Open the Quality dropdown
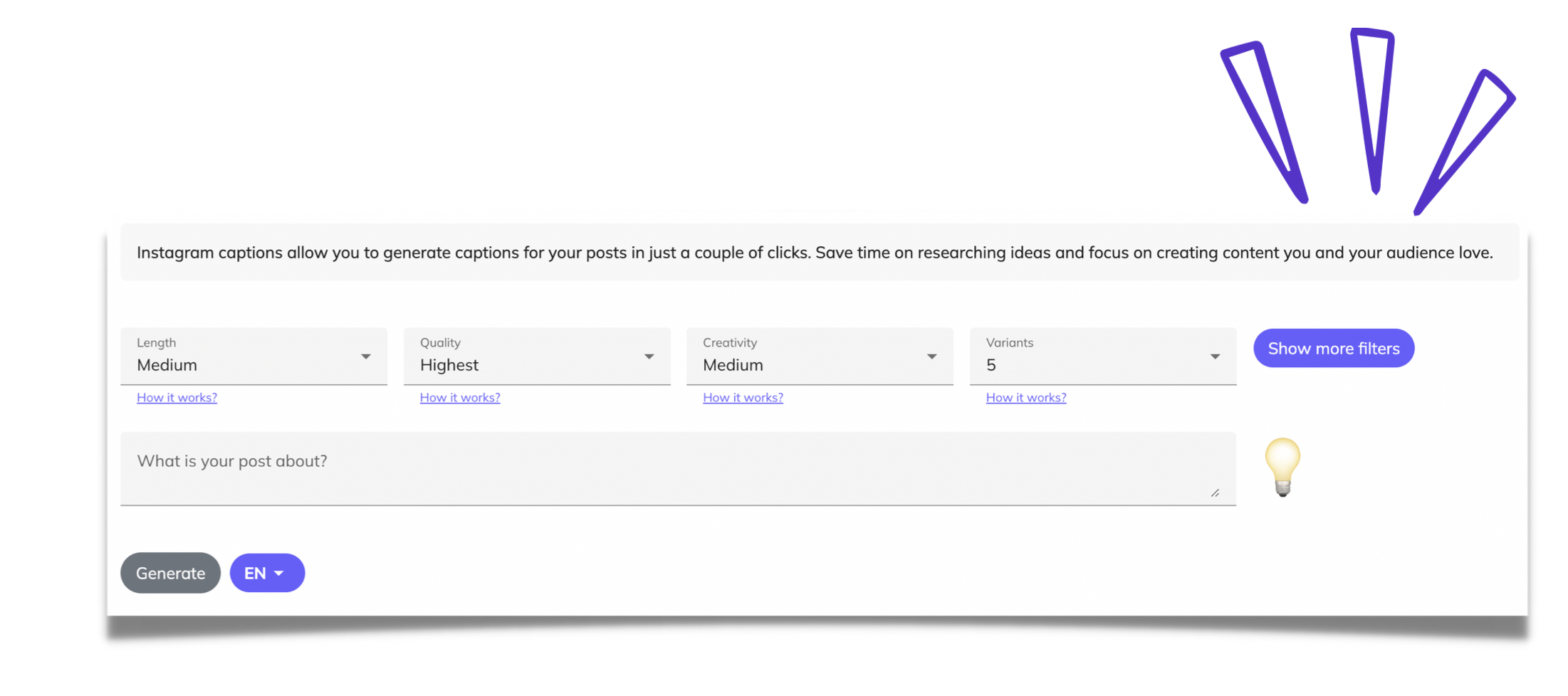The height and width of the screenshot is (696, 1568). click(537, 356)
